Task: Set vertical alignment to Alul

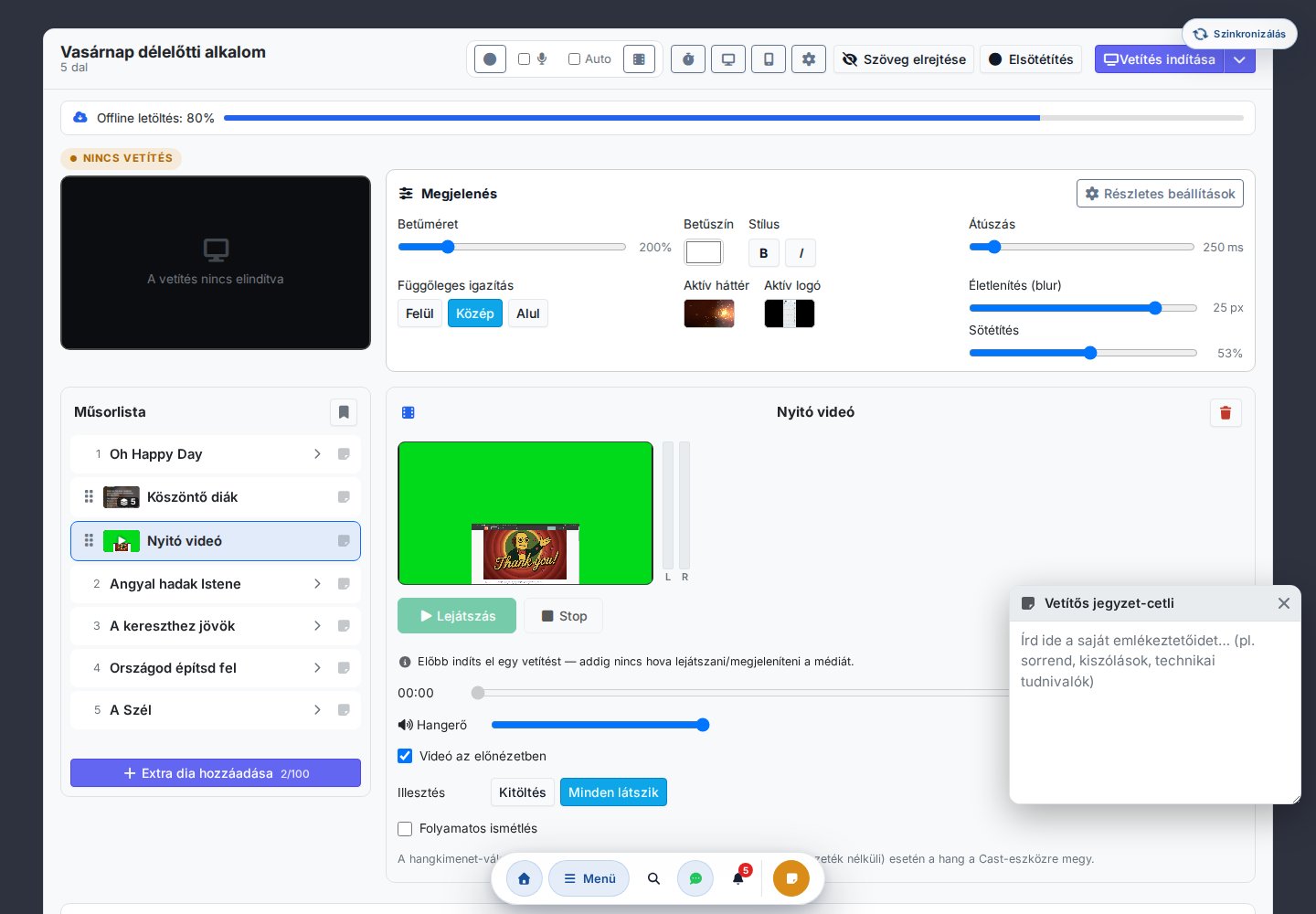Action: pos(528,314)
